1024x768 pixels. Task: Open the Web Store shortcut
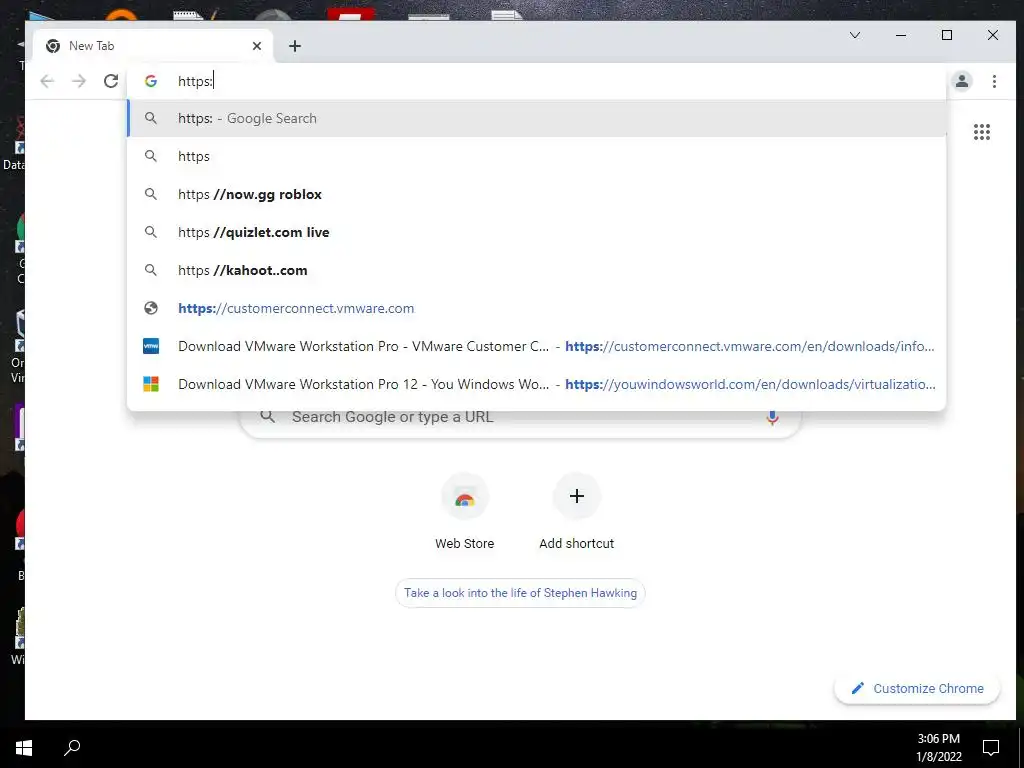[464, 511]
